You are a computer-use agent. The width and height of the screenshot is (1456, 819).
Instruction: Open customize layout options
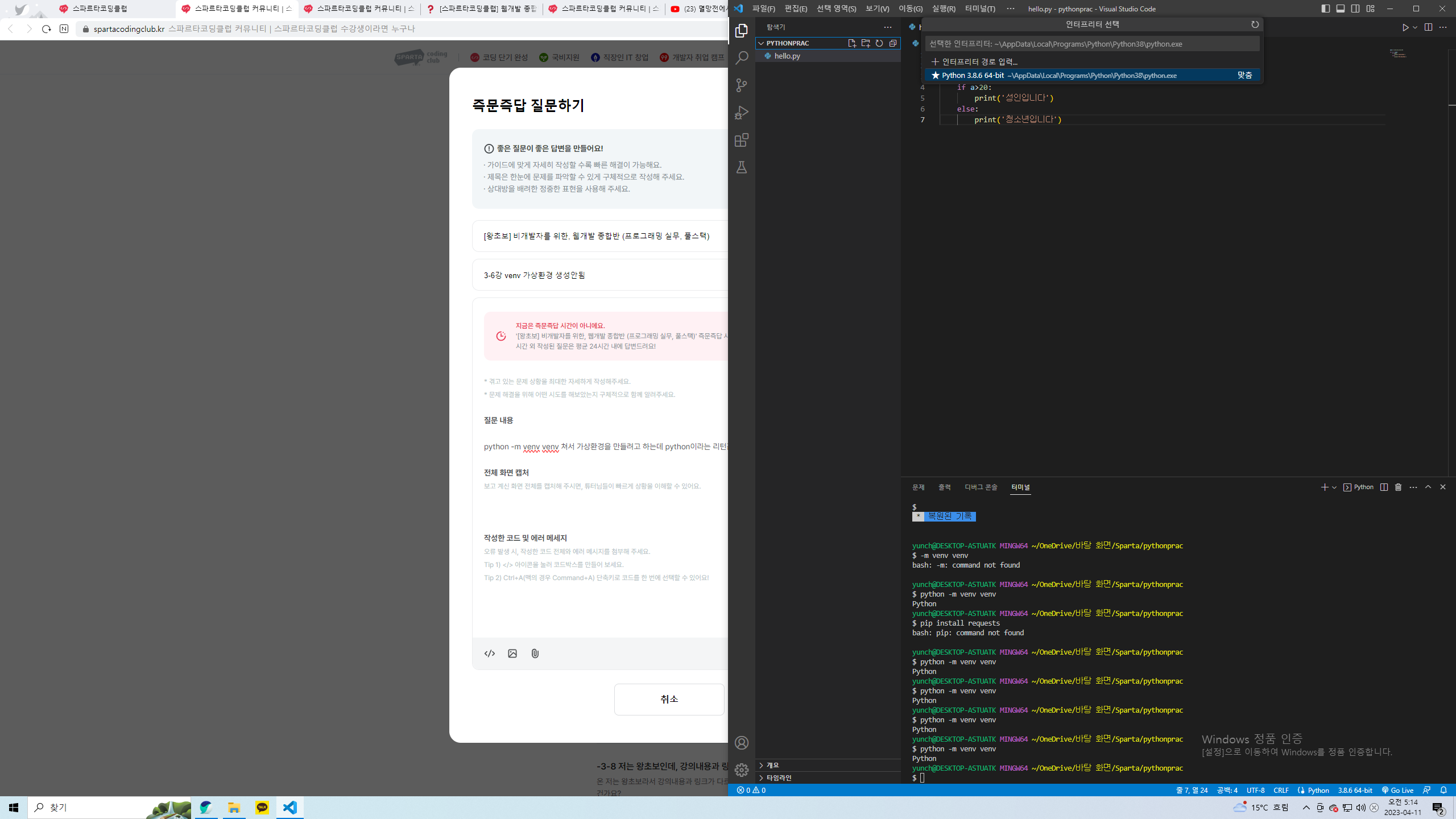pyautogui.click(x=1370, y=9)
